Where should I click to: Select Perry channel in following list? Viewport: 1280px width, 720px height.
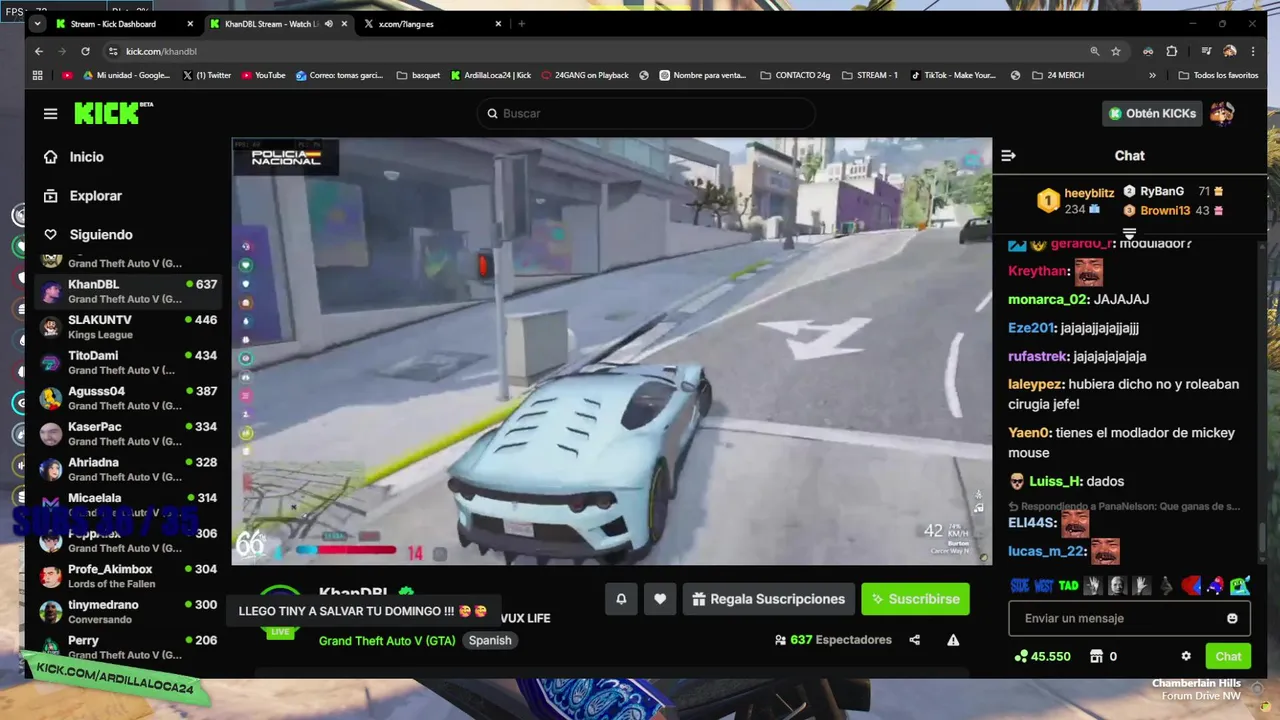[129, 647]
